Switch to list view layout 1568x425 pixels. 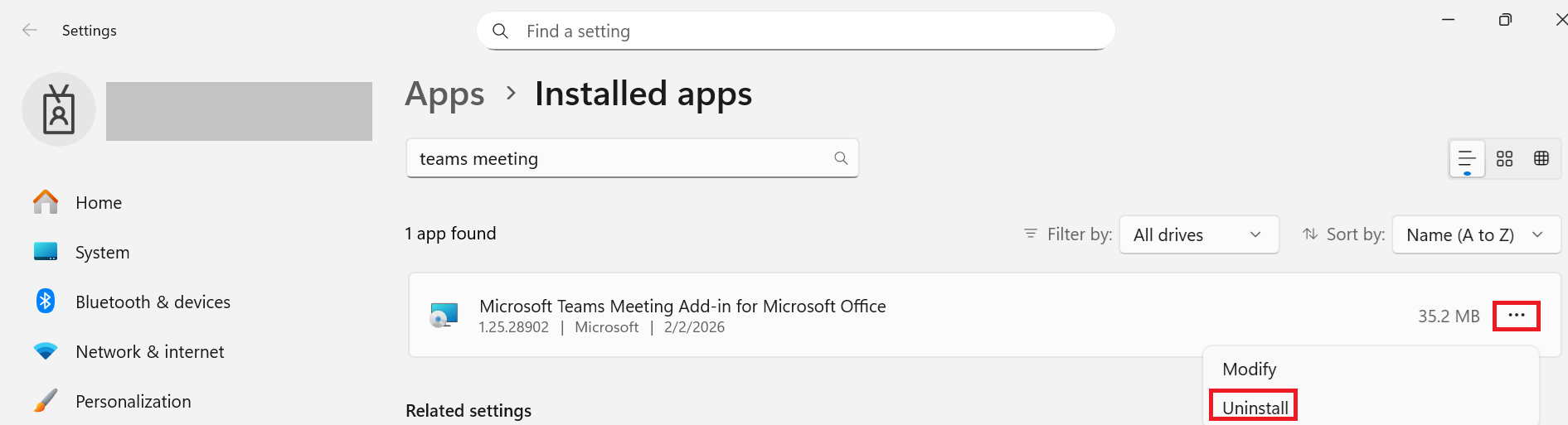click(1466, 158)
